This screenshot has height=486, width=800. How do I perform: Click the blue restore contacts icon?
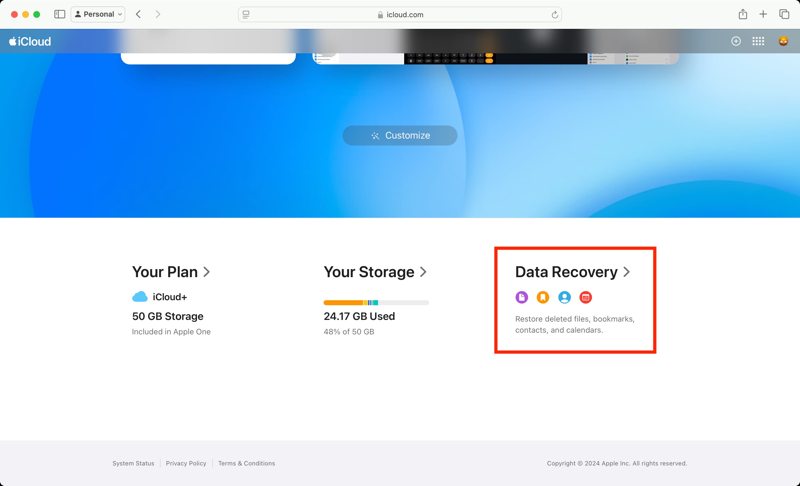564,297
